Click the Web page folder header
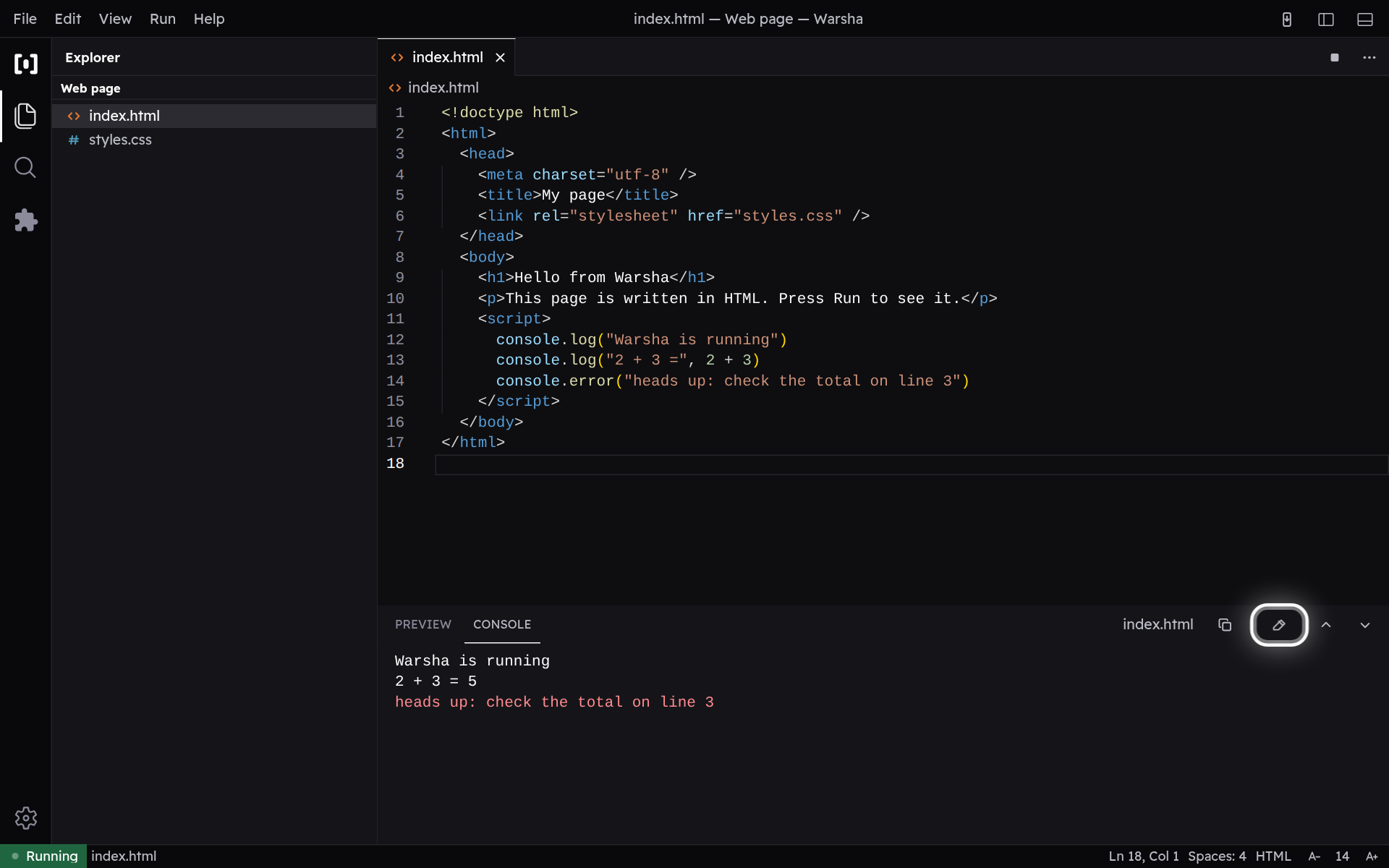 tap(214, 88)
